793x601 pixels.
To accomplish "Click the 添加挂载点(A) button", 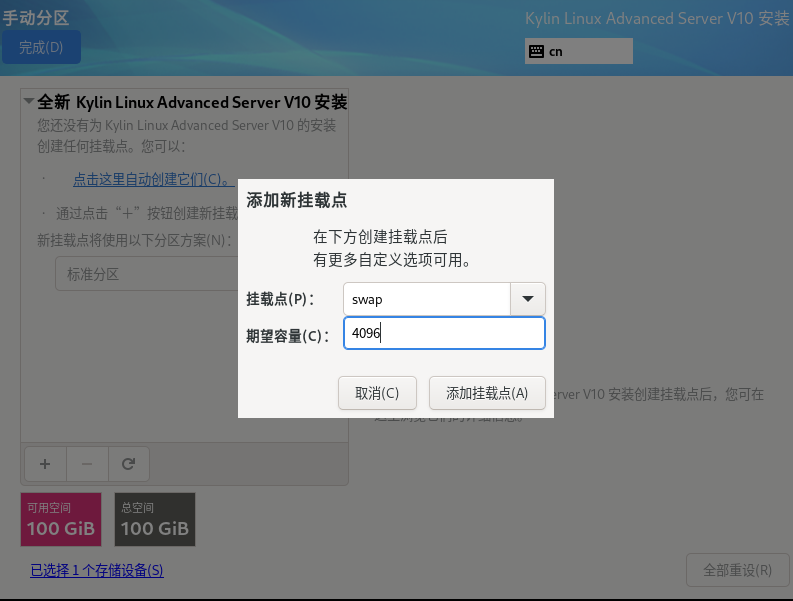I will (x=487, y=393).
